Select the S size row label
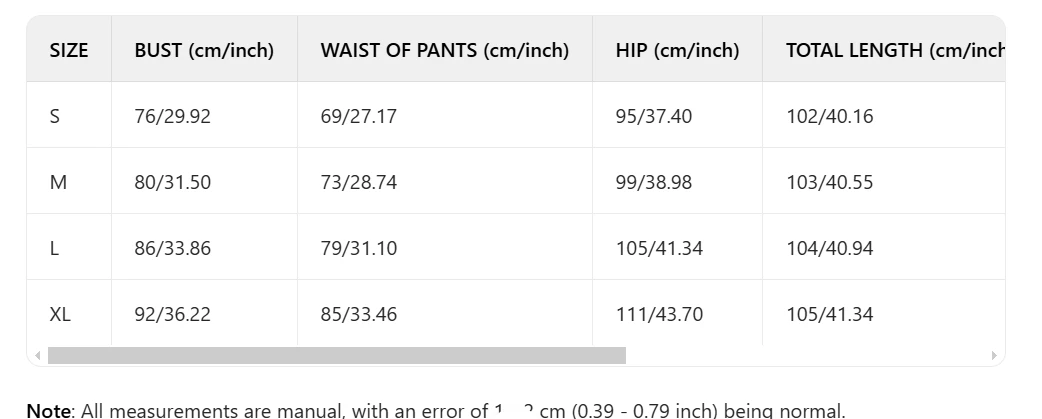1042x419 pixels. point(54,116)
